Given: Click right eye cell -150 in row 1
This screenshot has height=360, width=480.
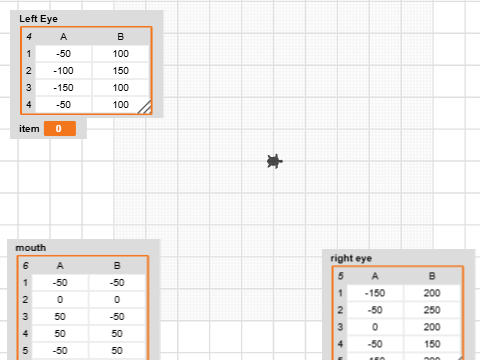Looking at the screenshot, I should [x=375, y=293].
